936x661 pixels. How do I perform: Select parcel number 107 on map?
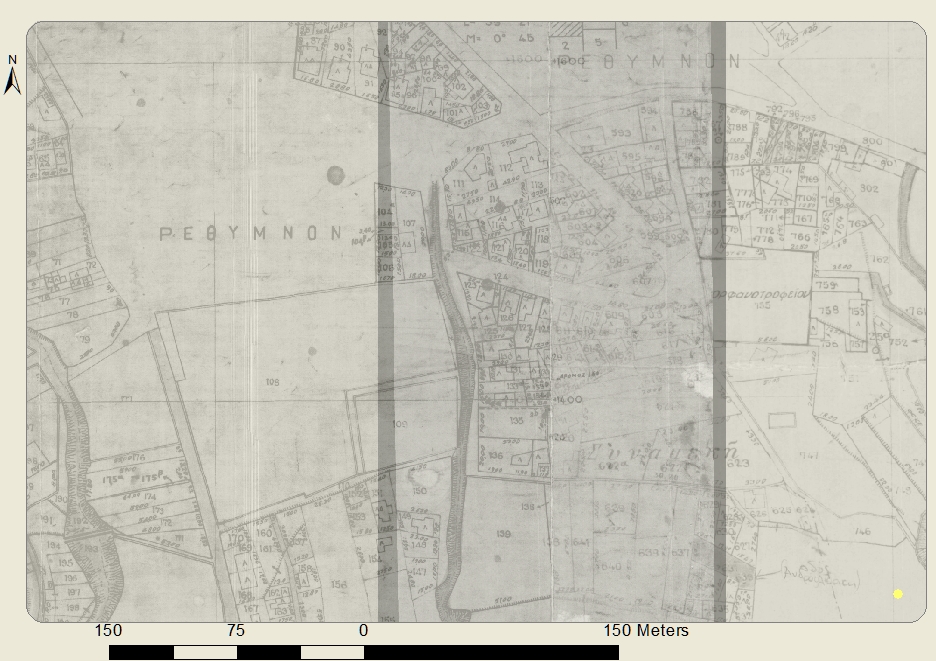[x=409, y=223]
